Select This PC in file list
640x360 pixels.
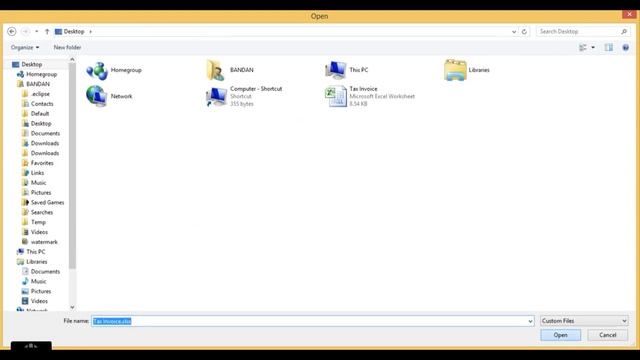tap(347, 70)
